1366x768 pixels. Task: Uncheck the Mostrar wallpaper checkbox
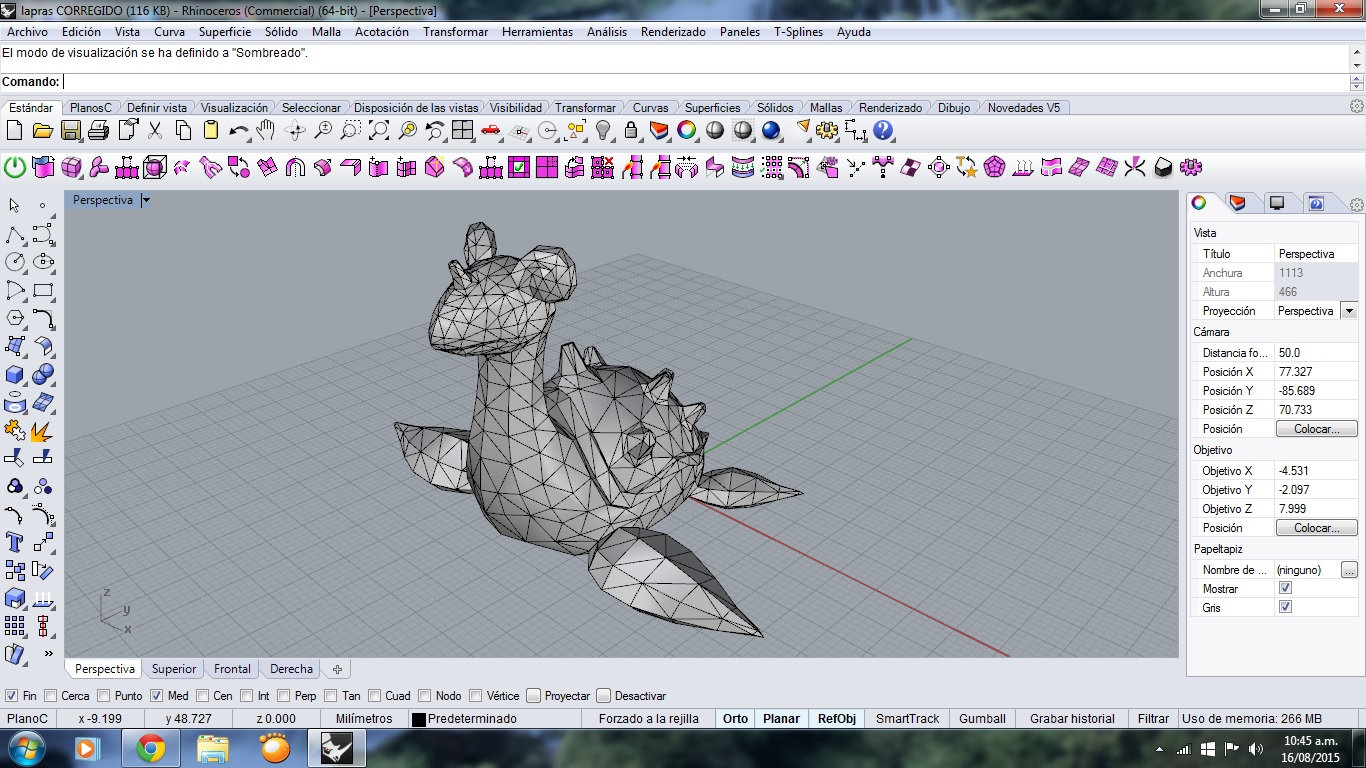pos(1286,588)
